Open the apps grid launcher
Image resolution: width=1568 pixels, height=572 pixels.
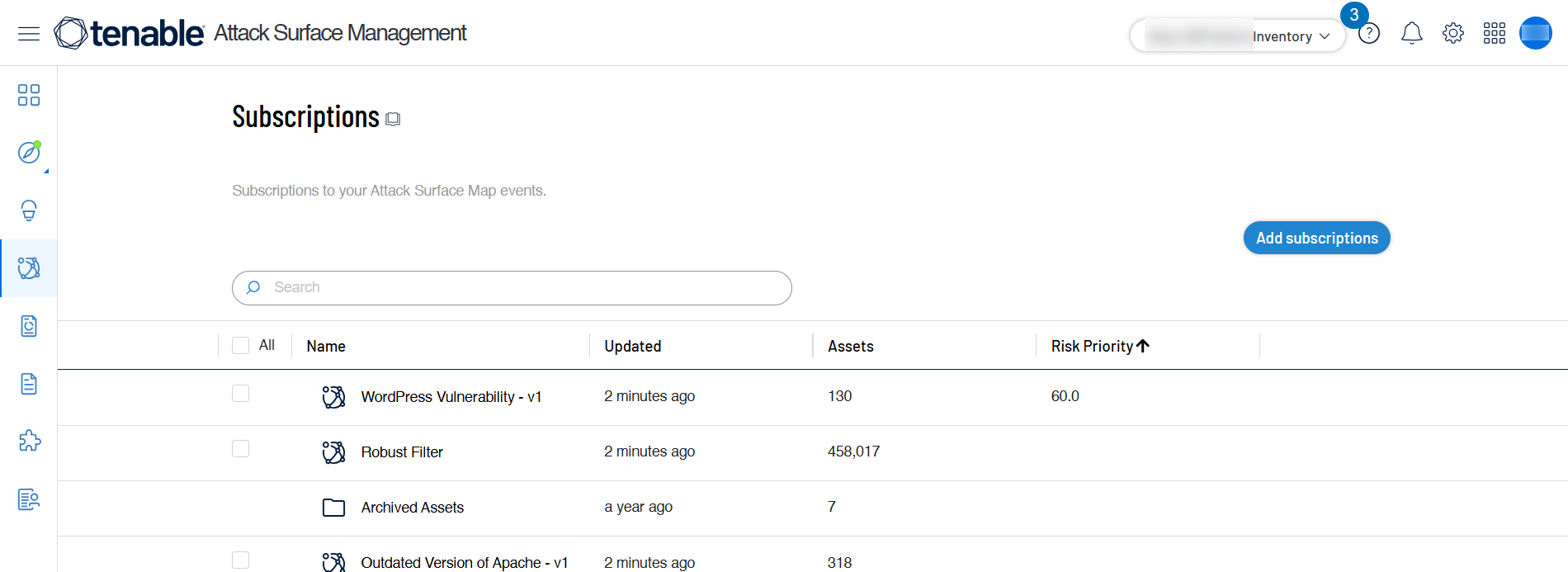tap(1495, 33)
